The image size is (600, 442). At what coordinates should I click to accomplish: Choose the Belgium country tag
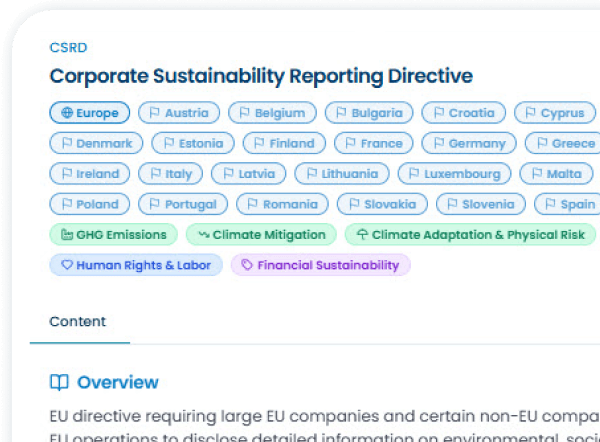272,113
